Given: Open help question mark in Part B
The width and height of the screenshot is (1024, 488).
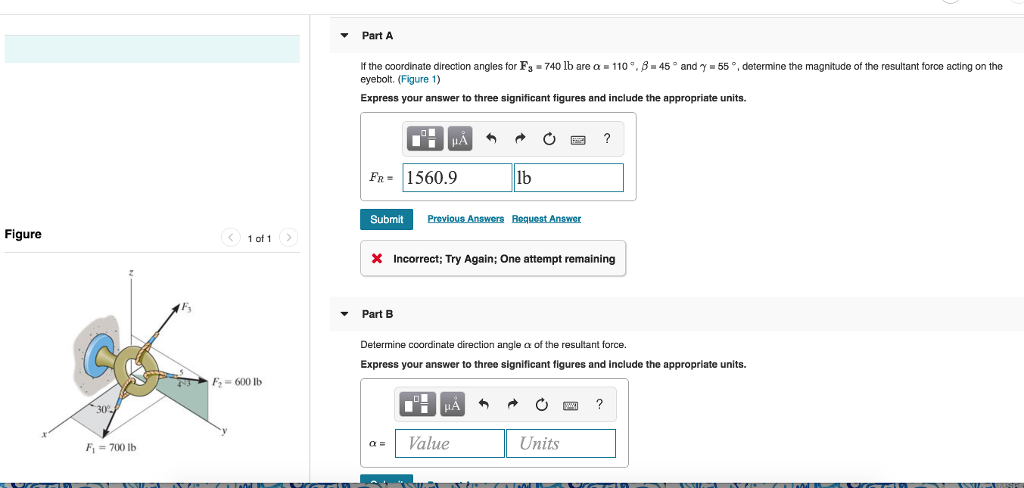Looking at the screenshot, I should [x=600, y=405].
